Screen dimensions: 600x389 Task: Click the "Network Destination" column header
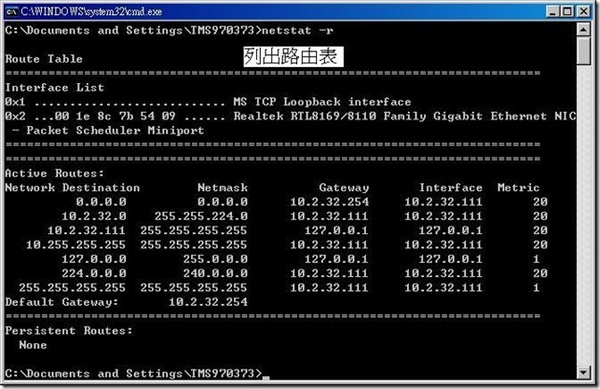[73, 188]
